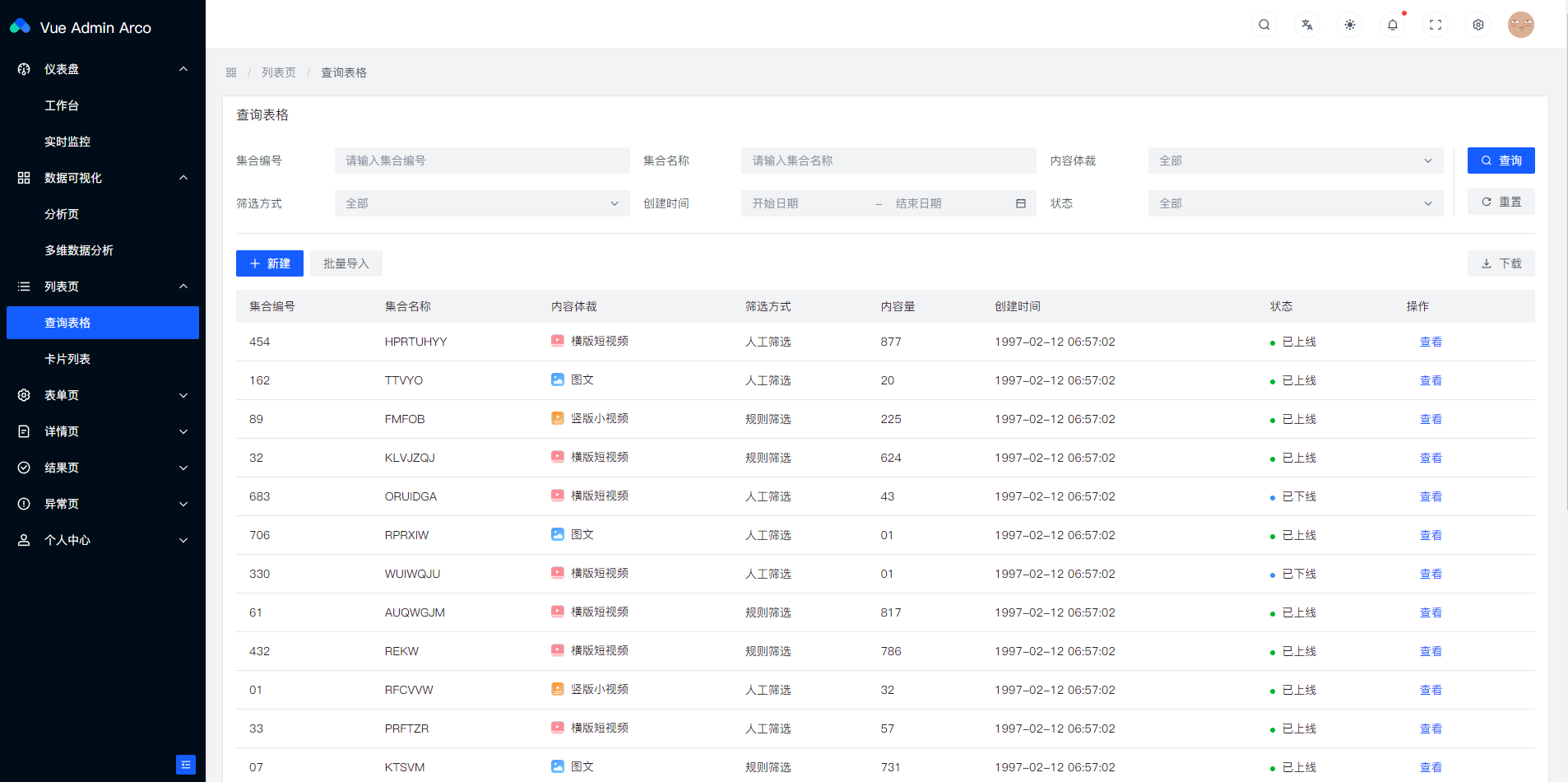The width and height of the screenshot is (1568, 782).
Task: Click apps icon beside 数据可视化
Action: (x=24, y=178)
